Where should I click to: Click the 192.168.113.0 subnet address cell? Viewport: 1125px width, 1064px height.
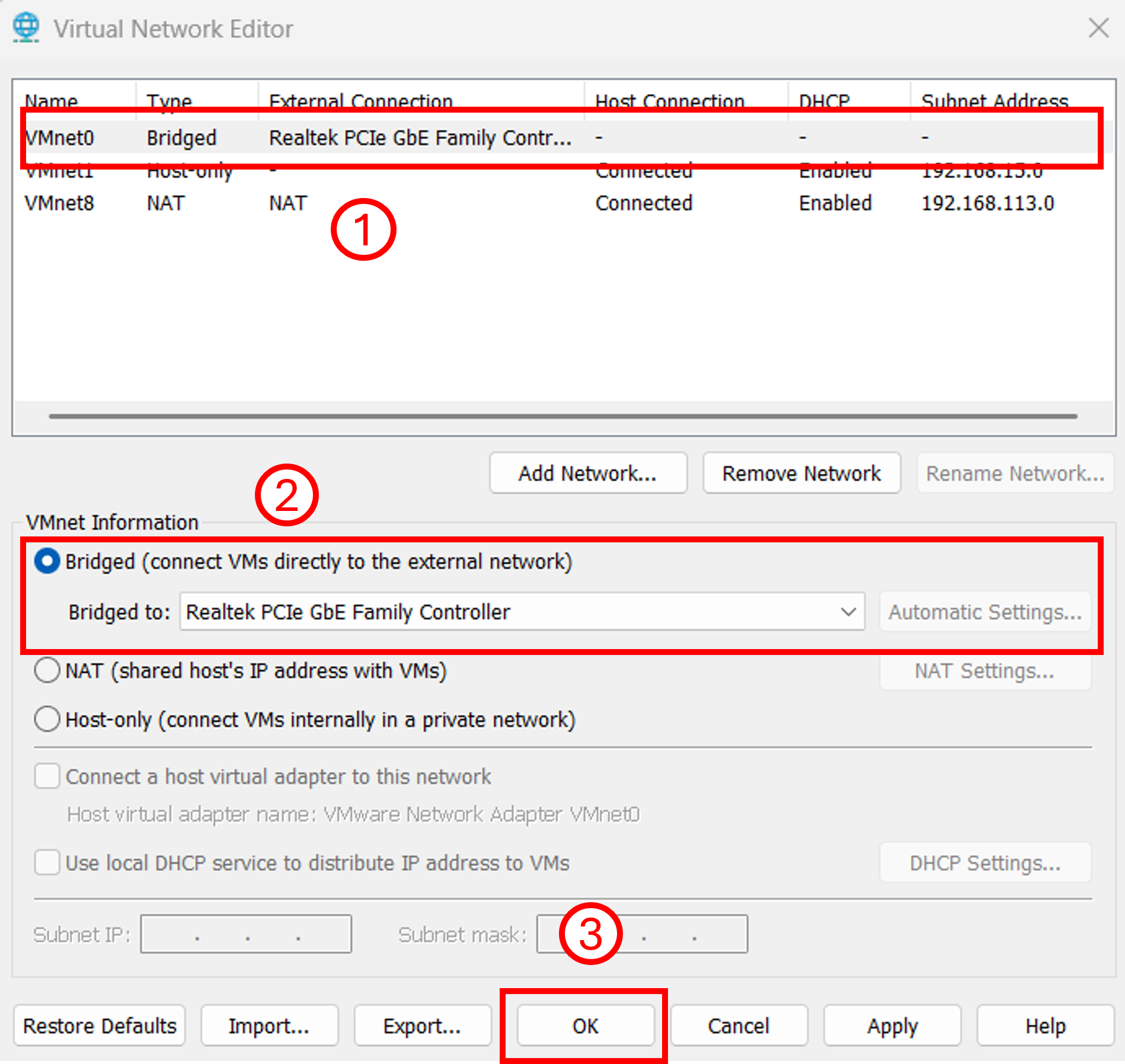[987, 203]
